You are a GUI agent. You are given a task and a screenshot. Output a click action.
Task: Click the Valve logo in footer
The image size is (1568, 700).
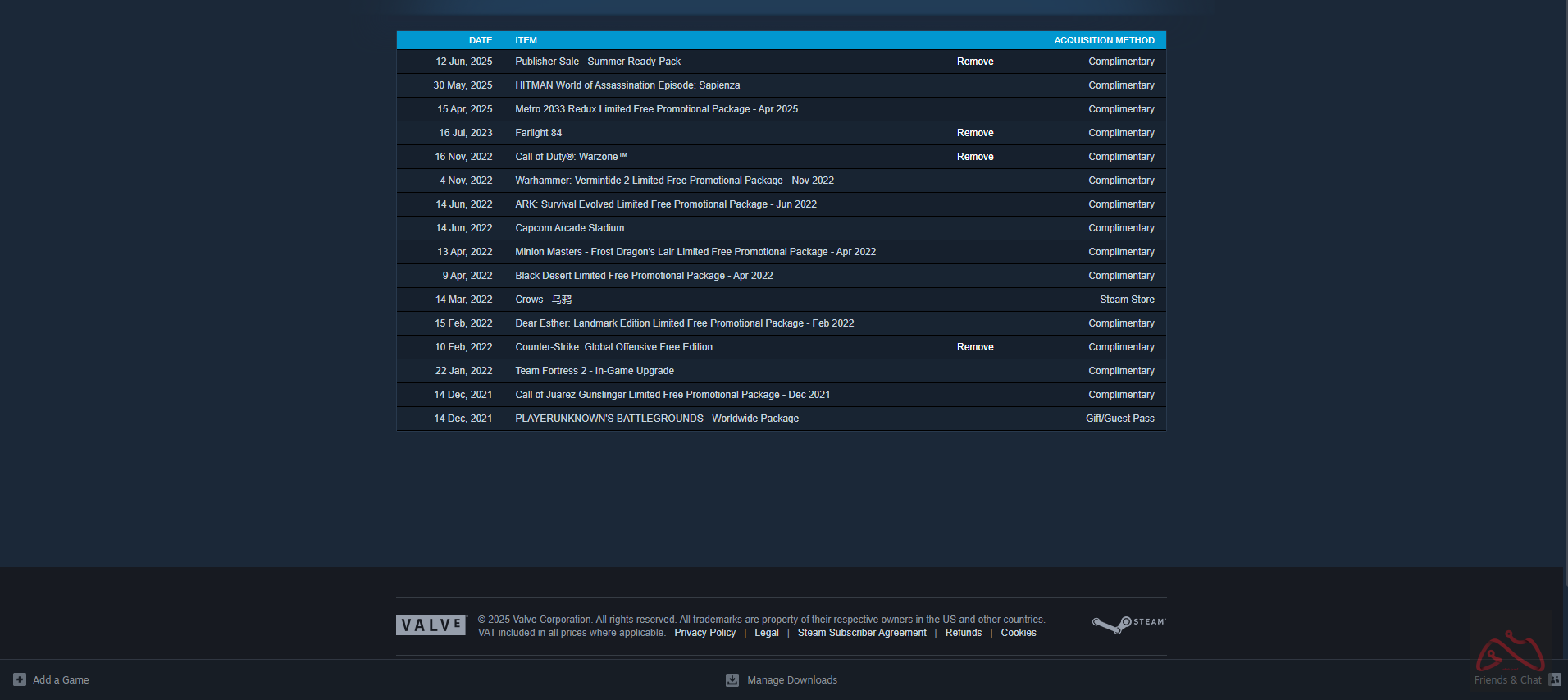pos(431,625)
